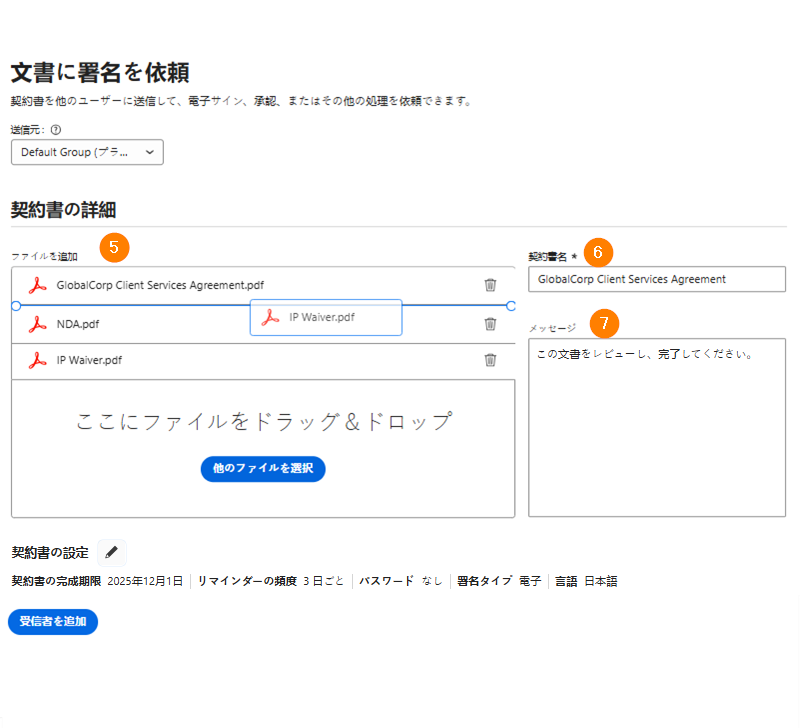The width and height of the screenshot is (800, 728).
Task: Open the Default Group sender dropdown
Action: [87, 152]
